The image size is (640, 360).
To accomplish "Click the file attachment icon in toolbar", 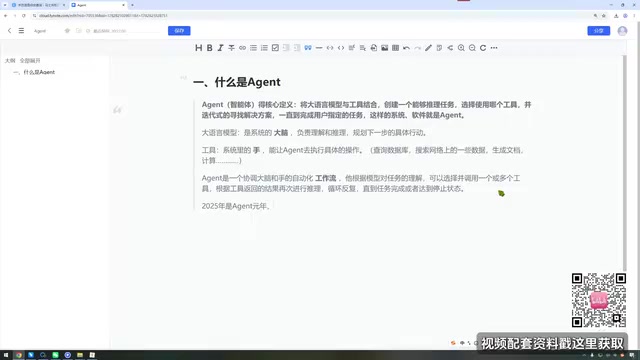I will [x=373, y=48].
